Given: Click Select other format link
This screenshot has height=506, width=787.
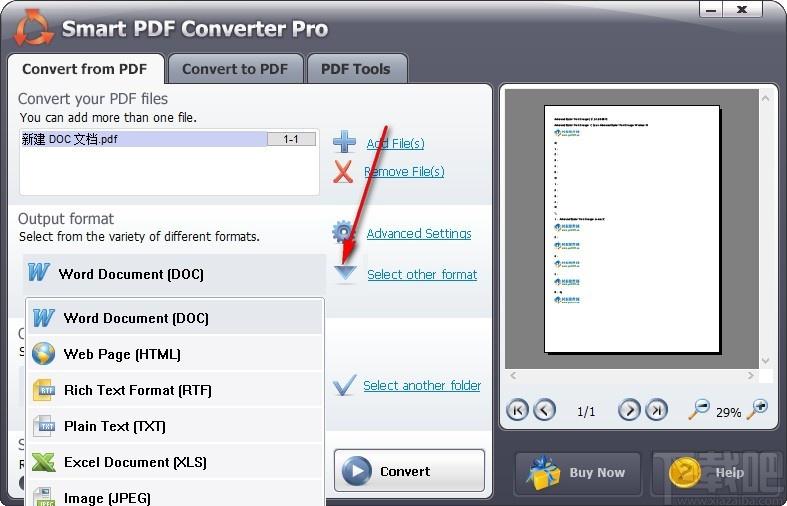Looking at the screenshot, I should click(422, 275).
